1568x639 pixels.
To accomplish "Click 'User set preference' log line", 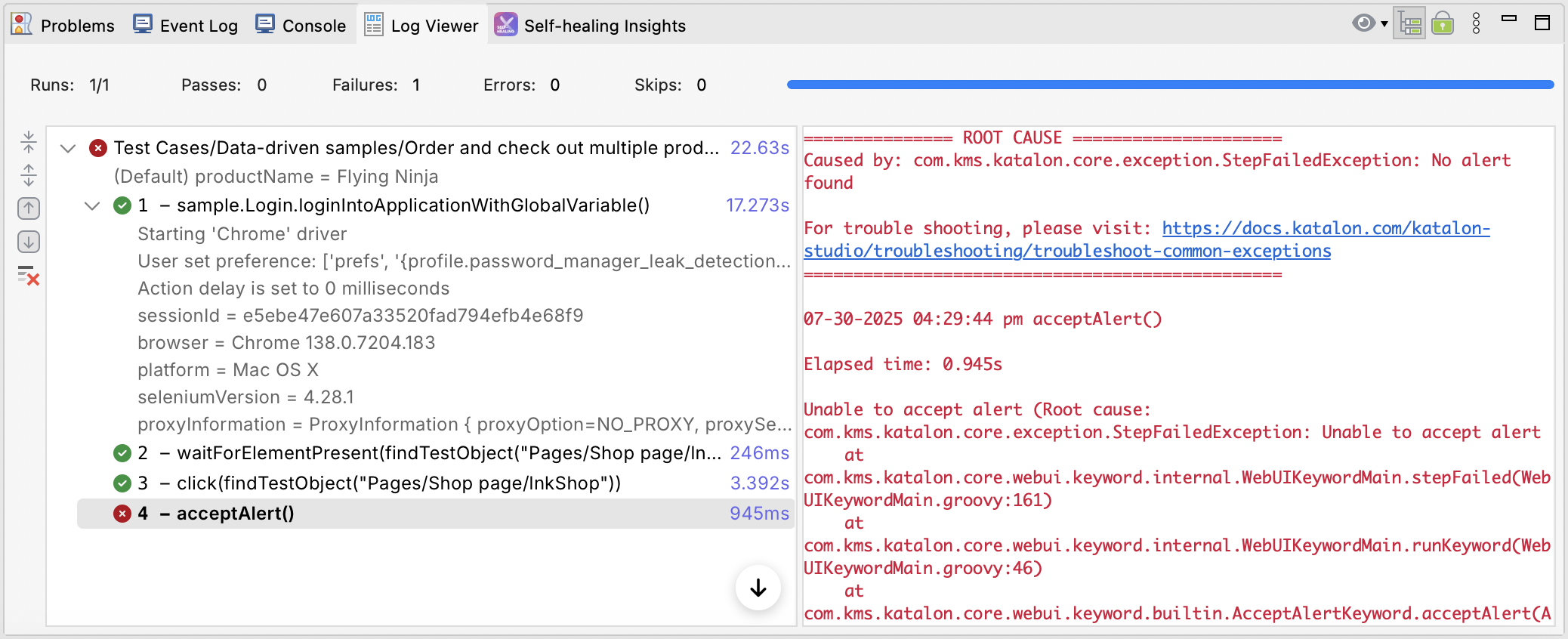I will pyautogui.click(x=464, y=261).
